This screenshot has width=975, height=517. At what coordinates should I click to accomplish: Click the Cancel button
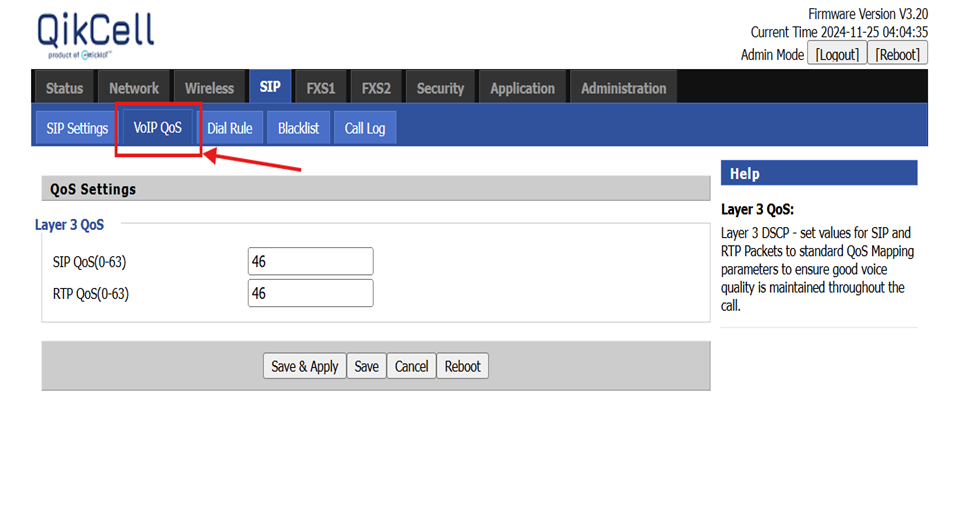[x=411, y=366]
